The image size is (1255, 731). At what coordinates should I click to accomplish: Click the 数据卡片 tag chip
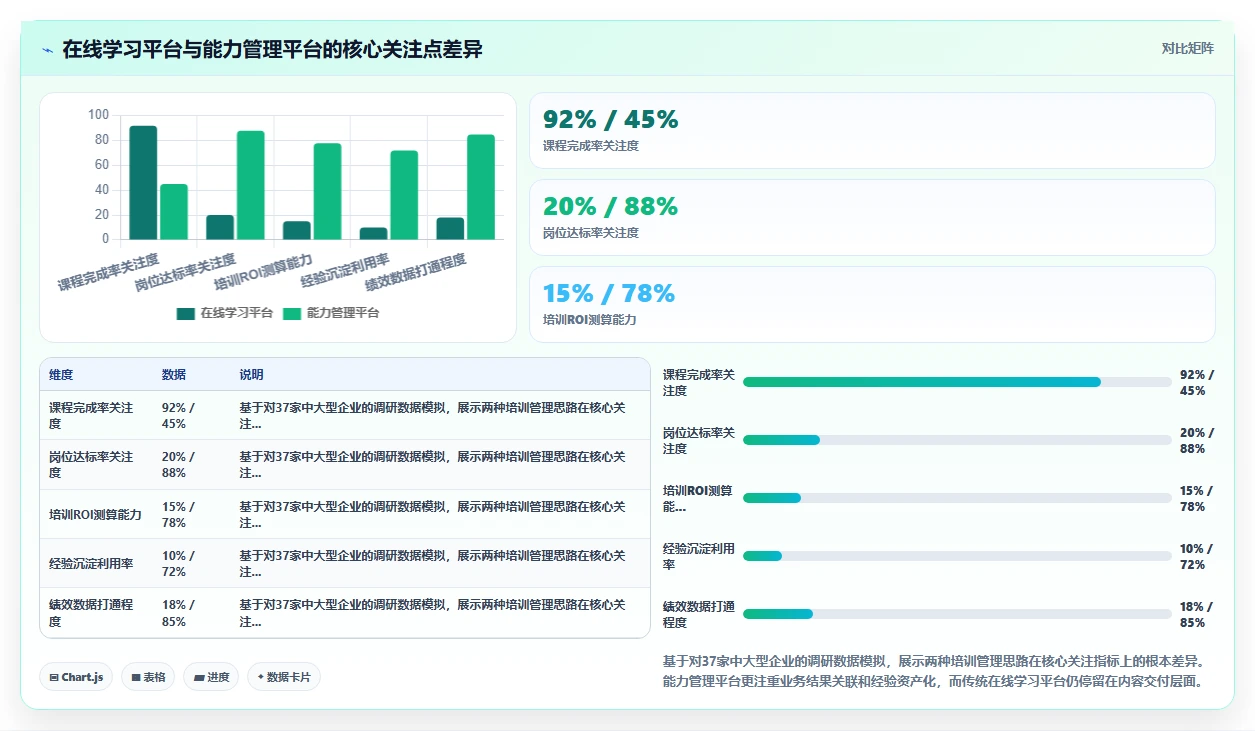pyautogui.click(x=284, y=677)
